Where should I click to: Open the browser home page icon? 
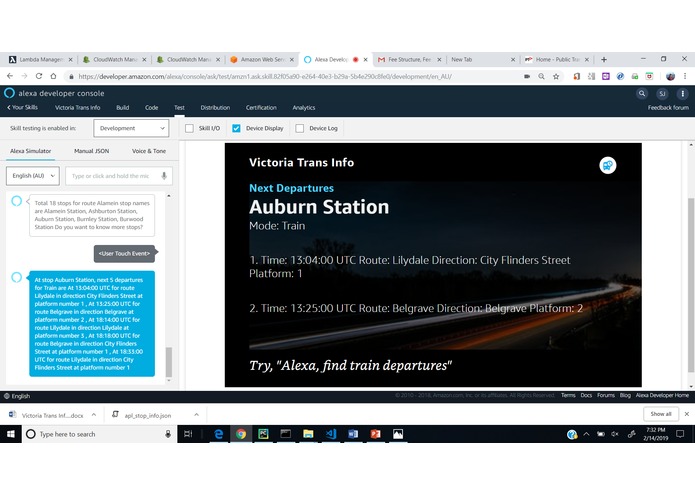[x=53, y=76]
